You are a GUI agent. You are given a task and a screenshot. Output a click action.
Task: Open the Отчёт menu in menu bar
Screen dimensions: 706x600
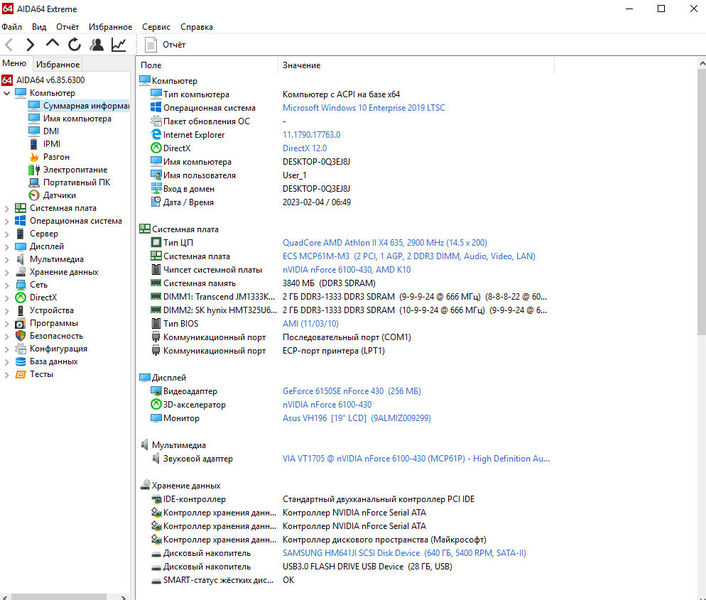coord(68,27)
